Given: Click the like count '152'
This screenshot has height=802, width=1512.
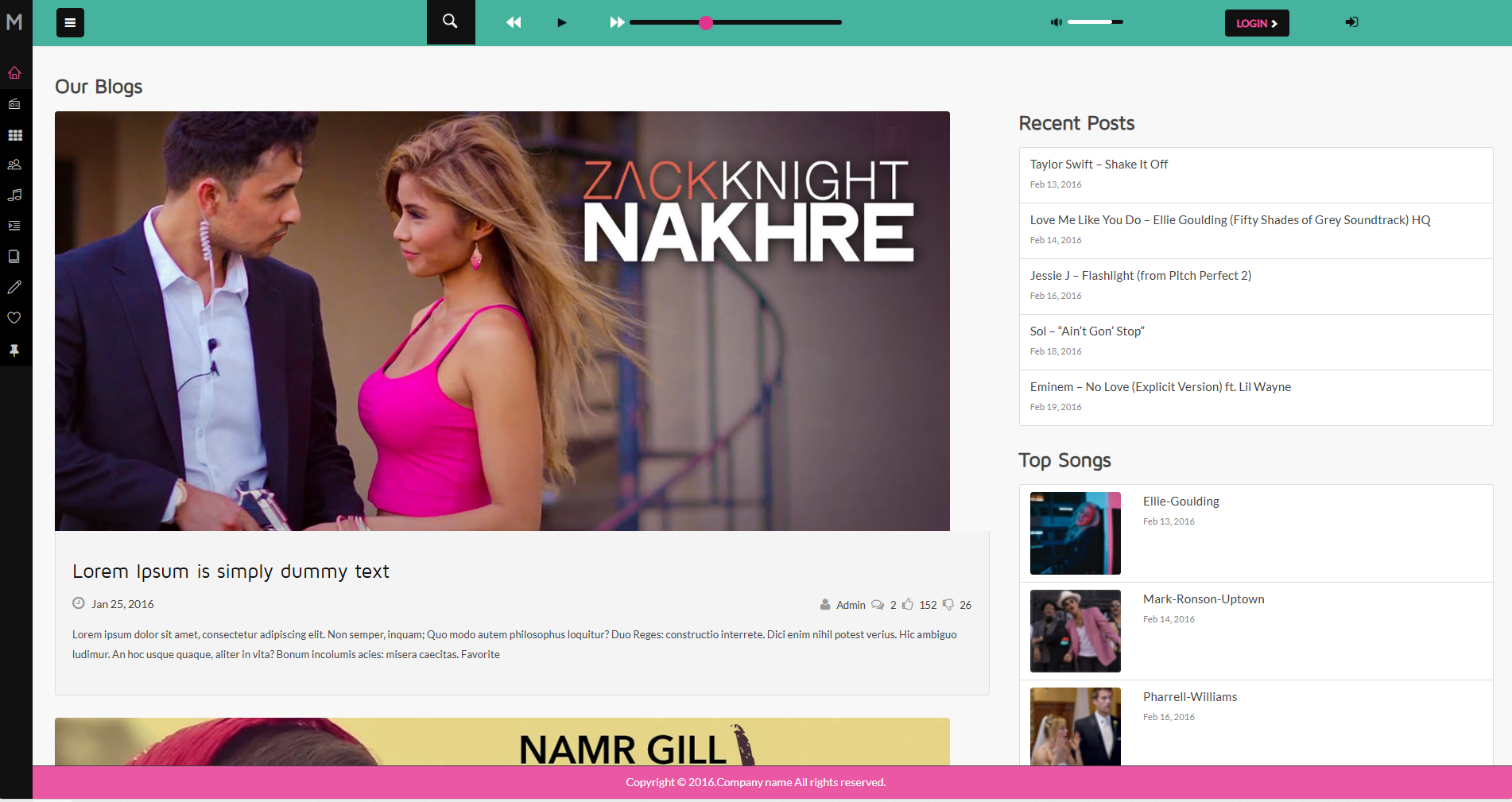Looking at the screenshot, I should pos(928,605).
